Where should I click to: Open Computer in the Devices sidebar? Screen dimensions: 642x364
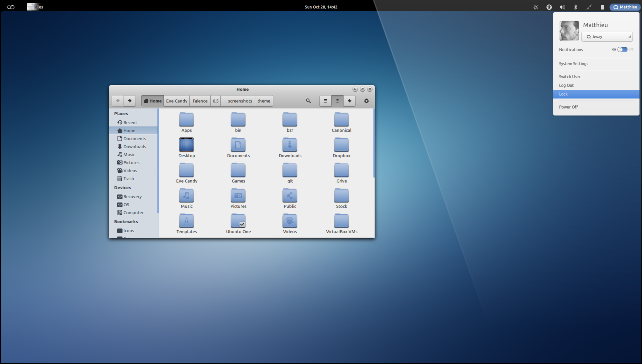pyautogui.click(x=133, y=213)
